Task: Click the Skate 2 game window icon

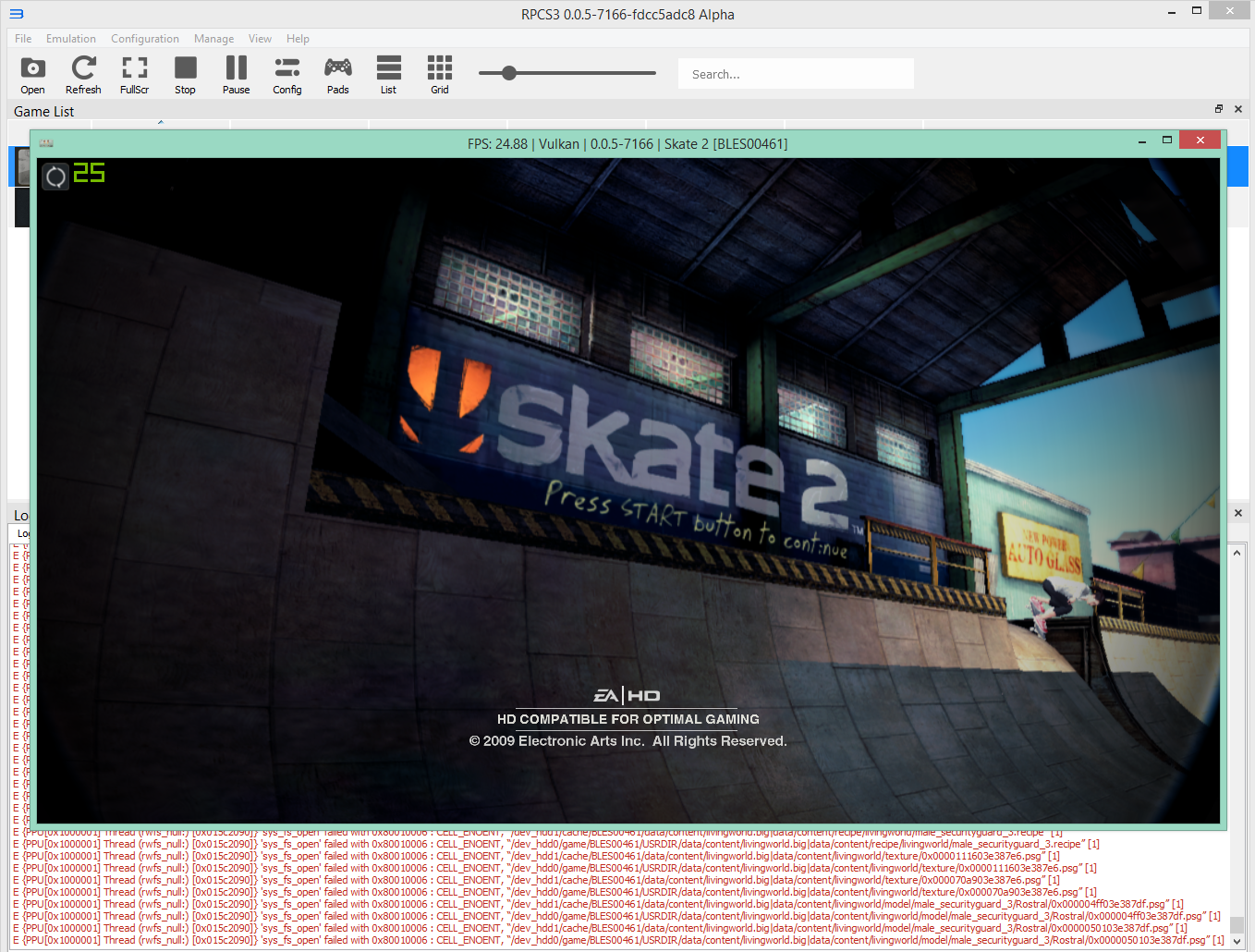Action: coord(46,143)
